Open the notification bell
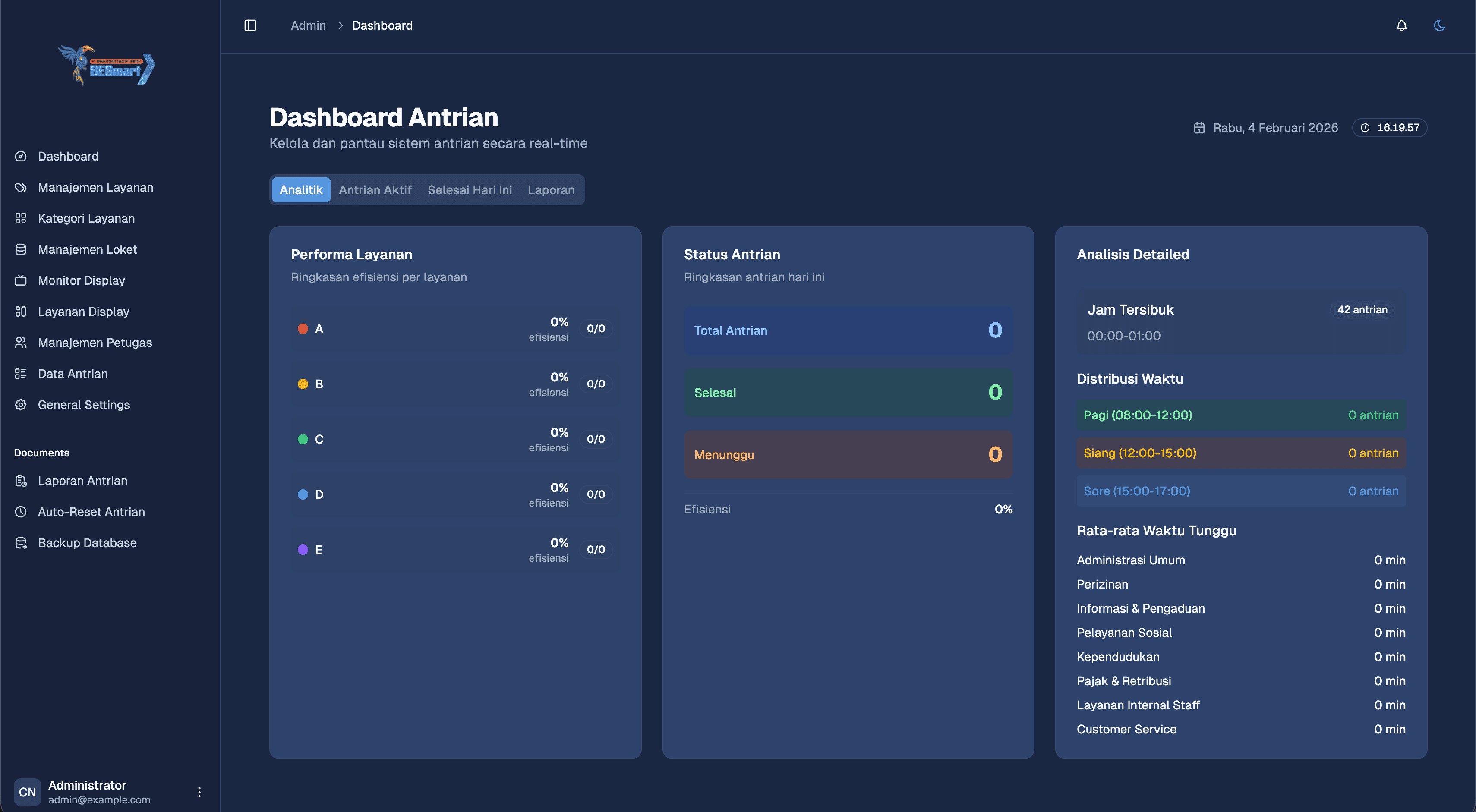Screen dimensions: 1476x812 click(1400, 25)
